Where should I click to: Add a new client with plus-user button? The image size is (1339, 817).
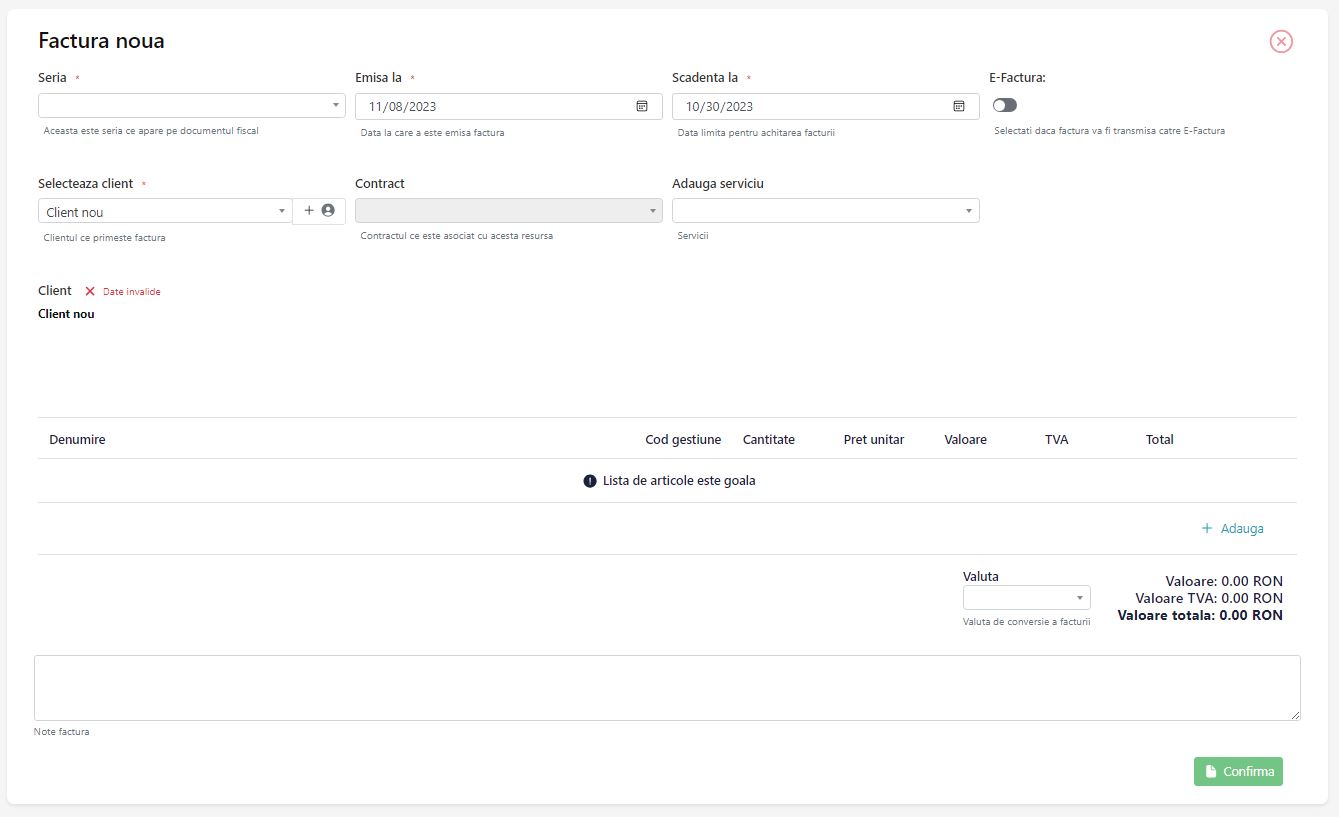[319, 211]
